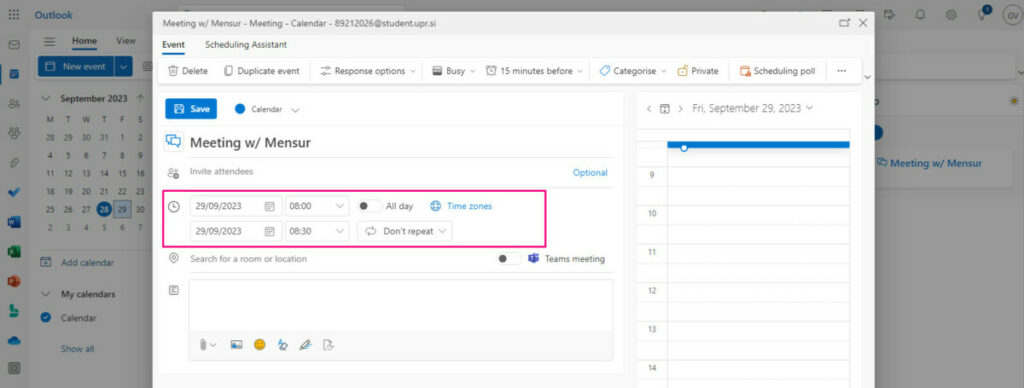Mark the event as Private

697,71
